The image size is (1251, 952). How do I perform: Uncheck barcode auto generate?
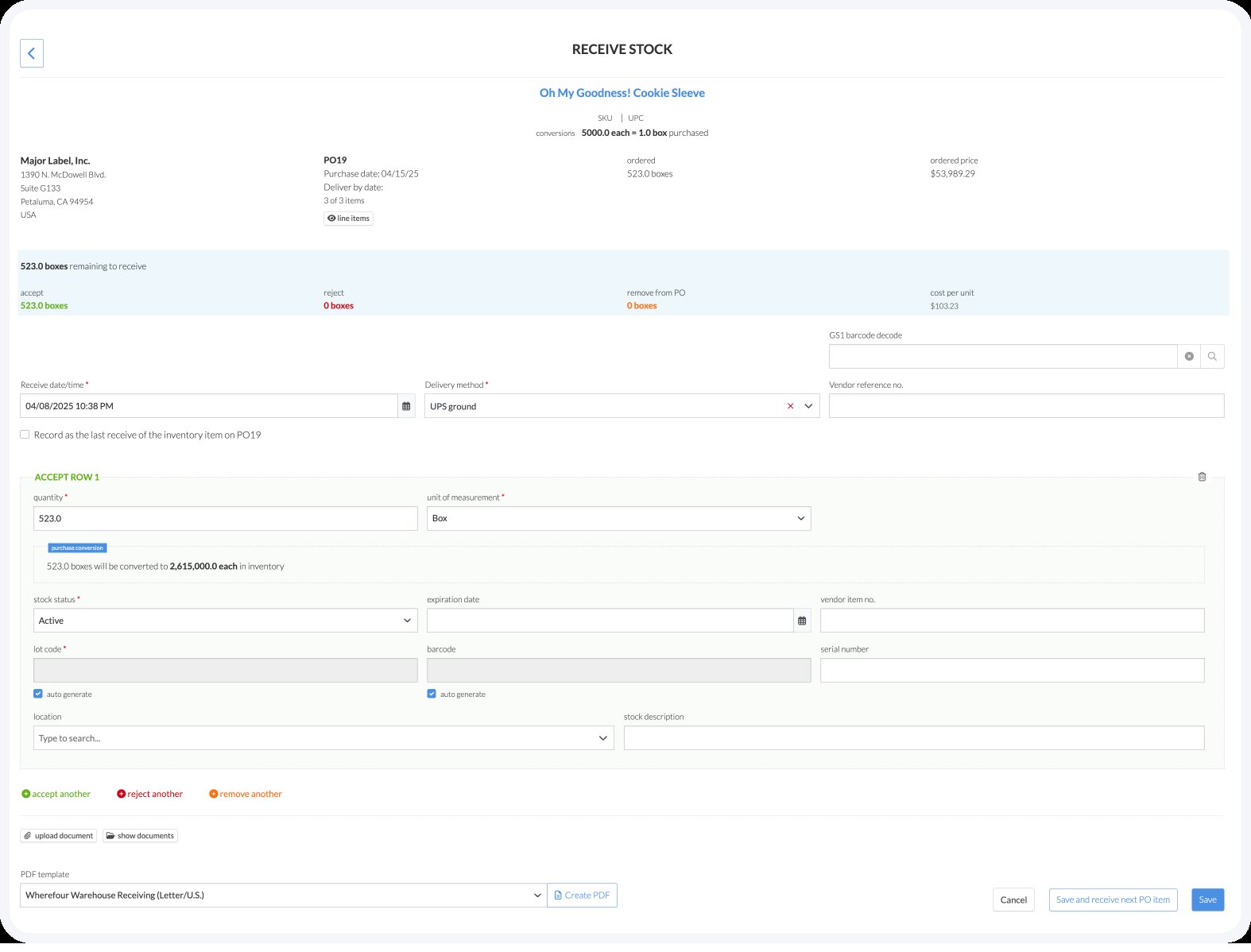tap(432, 694)
